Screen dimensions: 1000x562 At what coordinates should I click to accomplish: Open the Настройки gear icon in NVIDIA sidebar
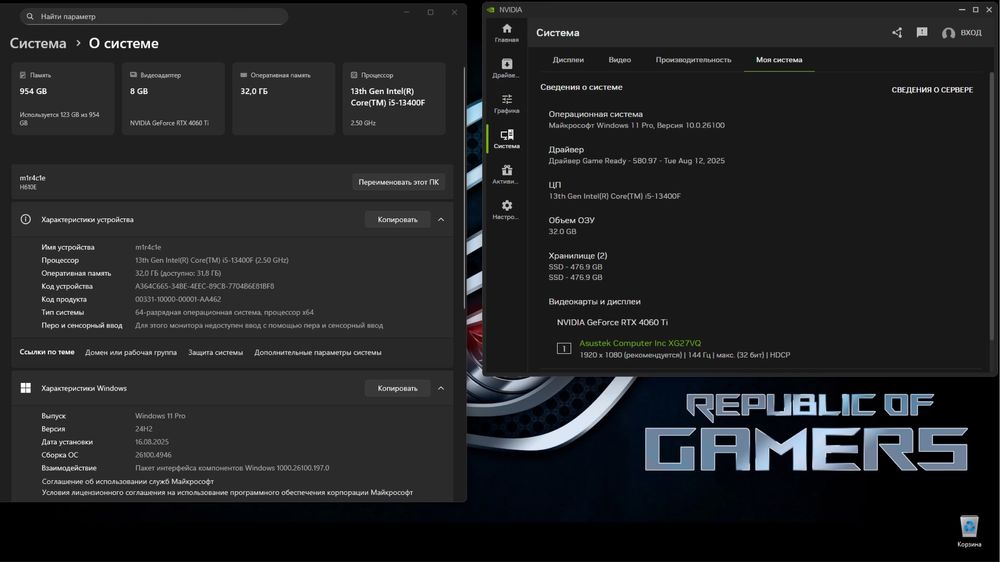point(506,205)
